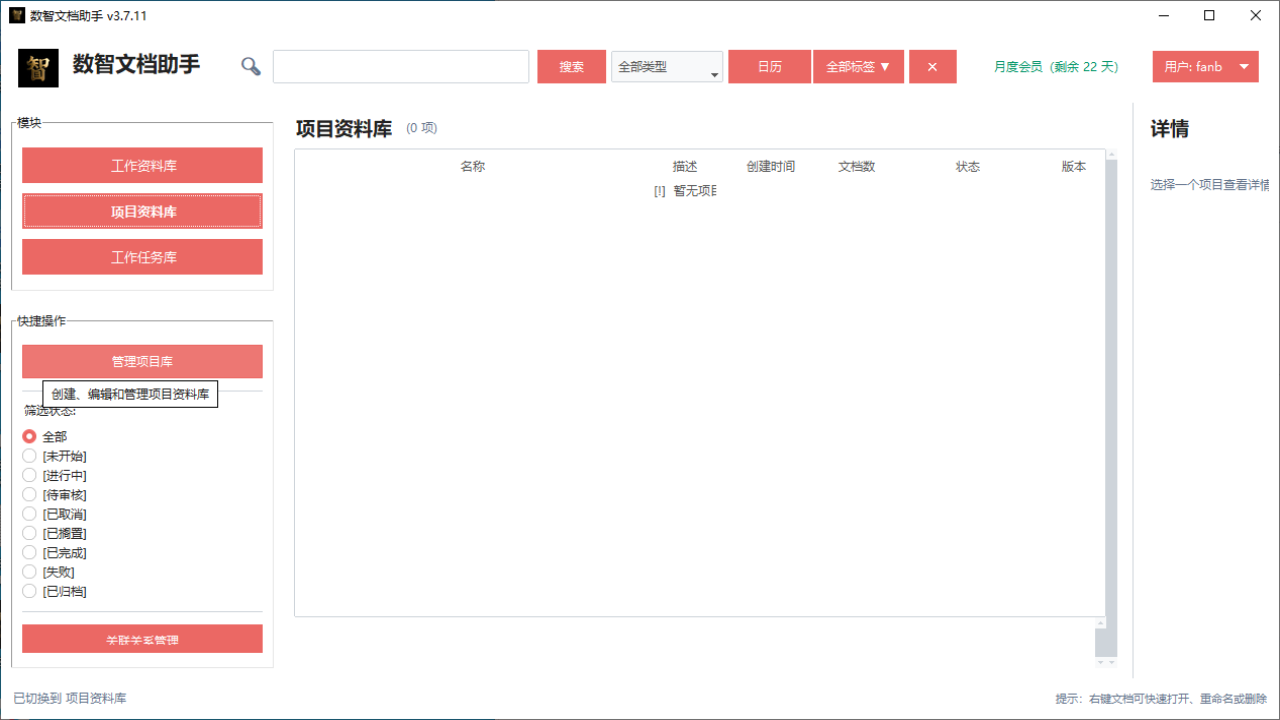Switch to 工作资料库 module
Screen dimensions: 1280x720
point(143,166)
